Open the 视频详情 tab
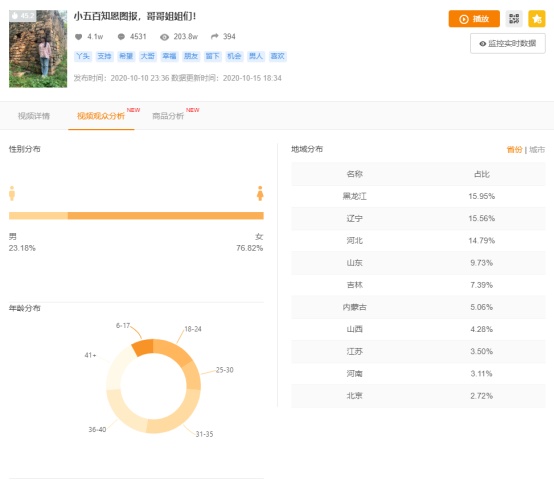 pyautogui.click(x=34, y=116)
